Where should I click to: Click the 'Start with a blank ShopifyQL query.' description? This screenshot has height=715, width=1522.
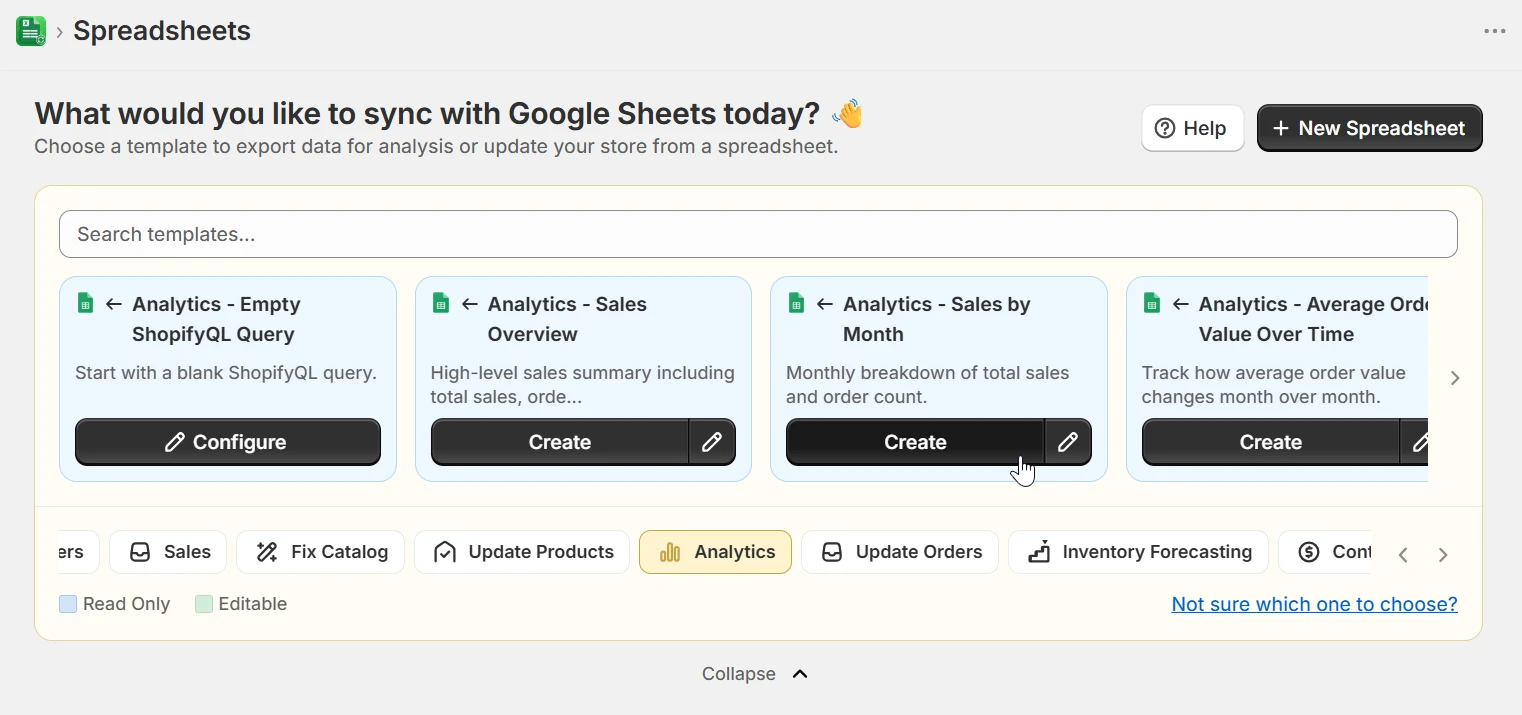226,373
